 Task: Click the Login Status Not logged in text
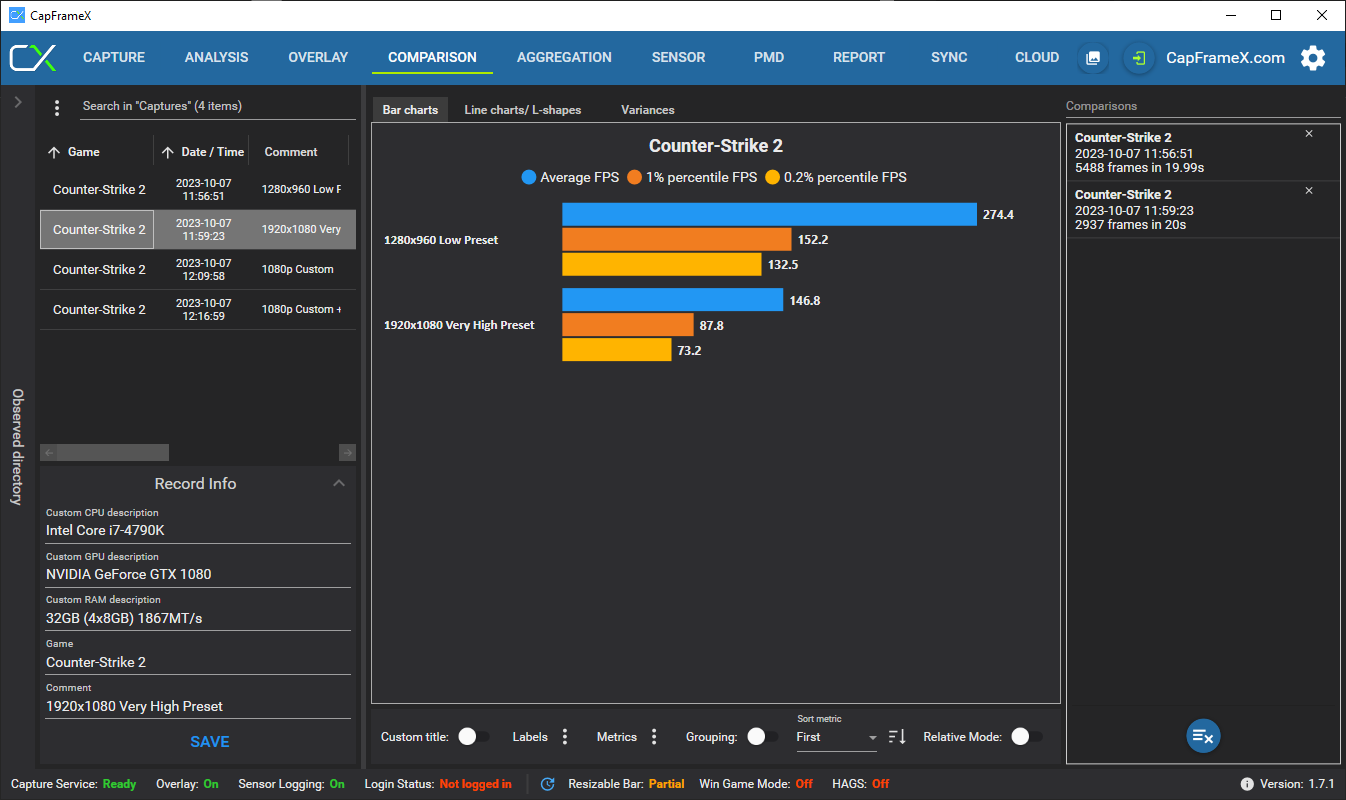coord(475,784)
